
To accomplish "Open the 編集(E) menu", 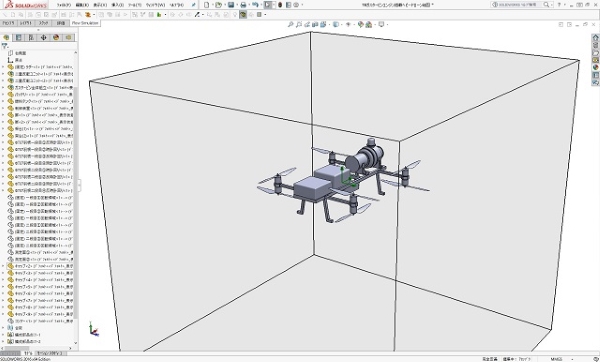I will 82,5.
